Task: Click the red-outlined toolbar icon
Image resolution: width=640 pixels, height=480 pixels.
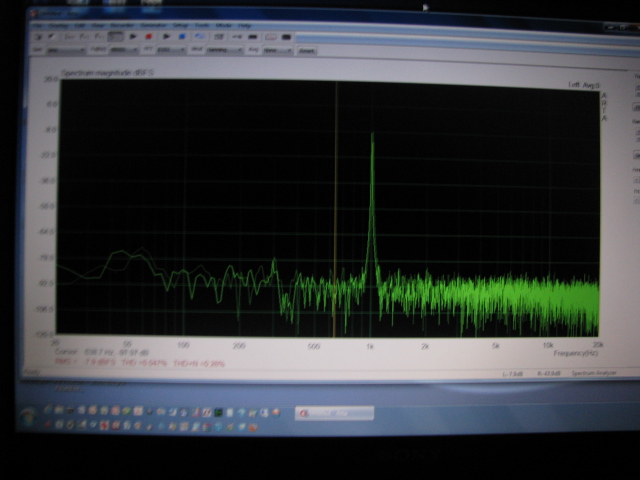Action: point(271,37)
